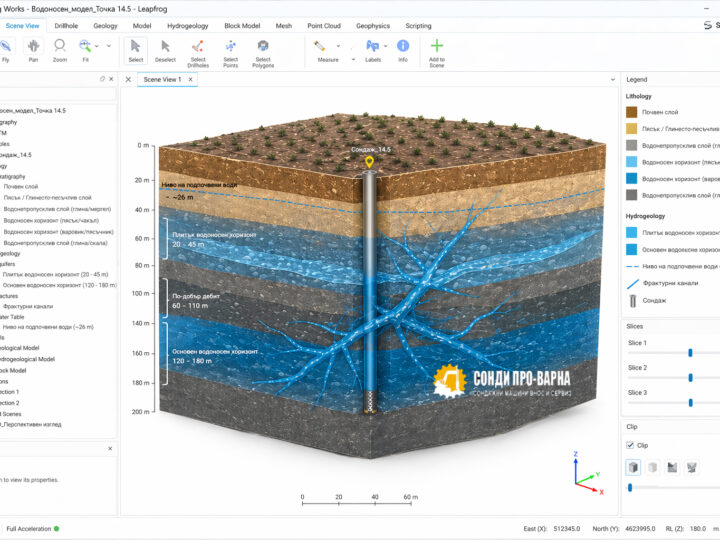
Task: Select Основен водоносен хоризонт (120 - 180 m) item
Action: pyautogui.click(x=59, y=285)
